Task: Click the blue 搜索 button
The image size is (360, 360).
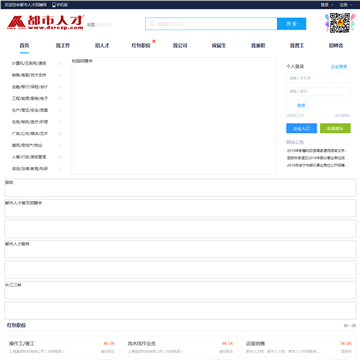Action: point(291,24)
